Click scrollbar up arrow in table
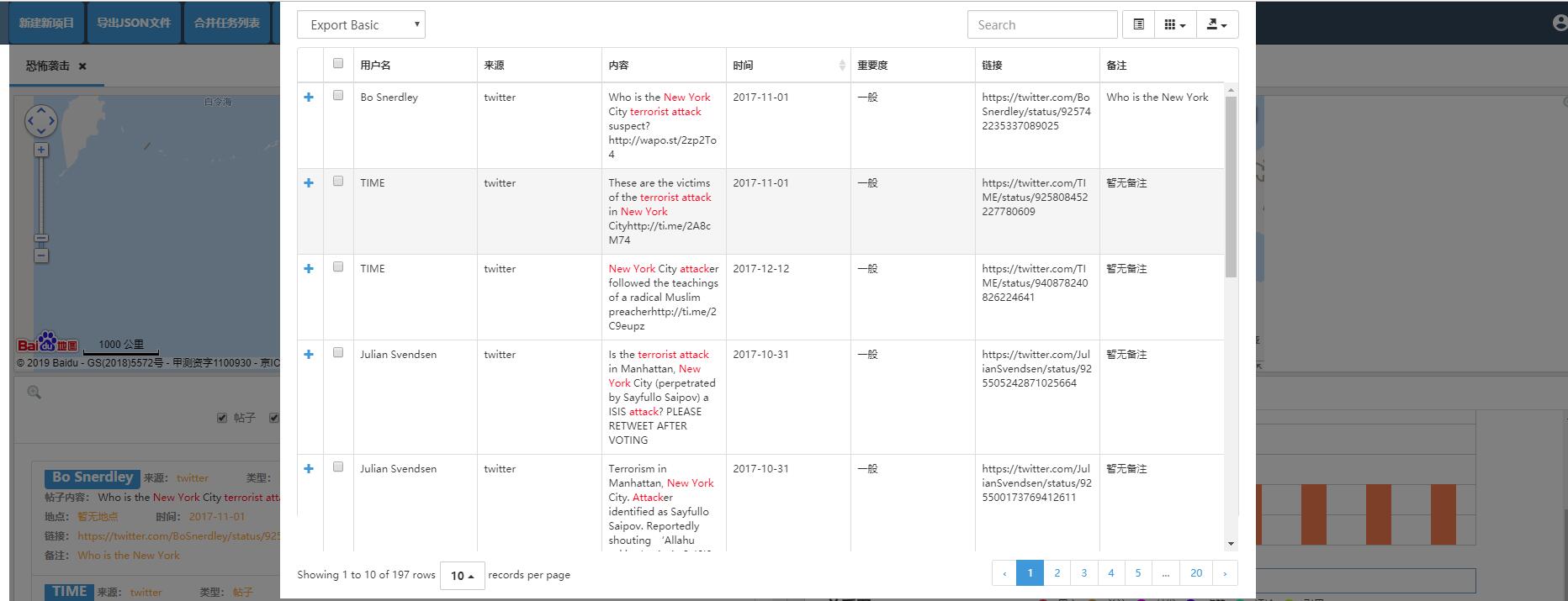The width and height of the screenshot is (1568, 601). 1231,89
